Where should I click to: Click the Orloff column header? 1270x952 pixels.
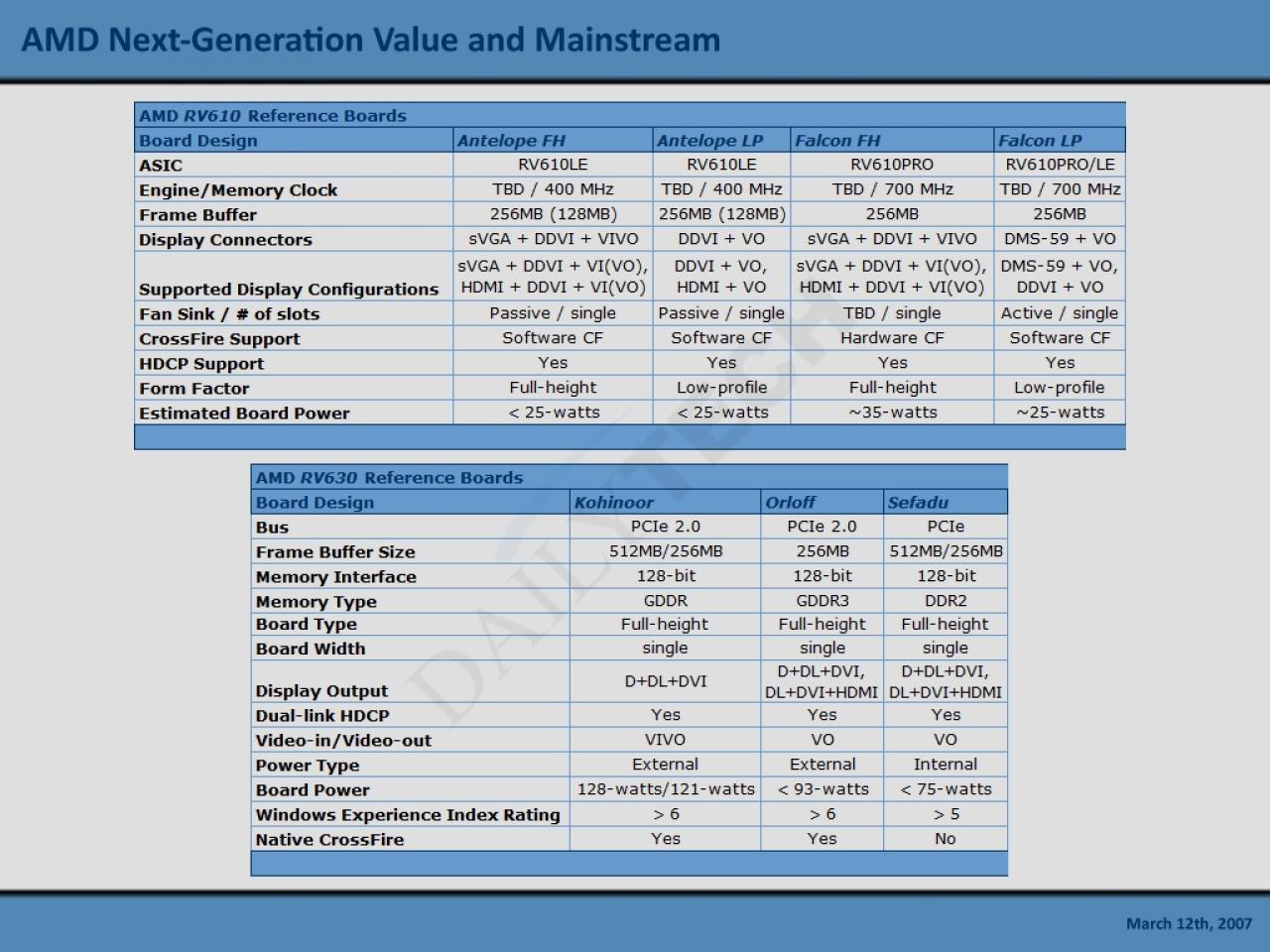pos(822,502)
